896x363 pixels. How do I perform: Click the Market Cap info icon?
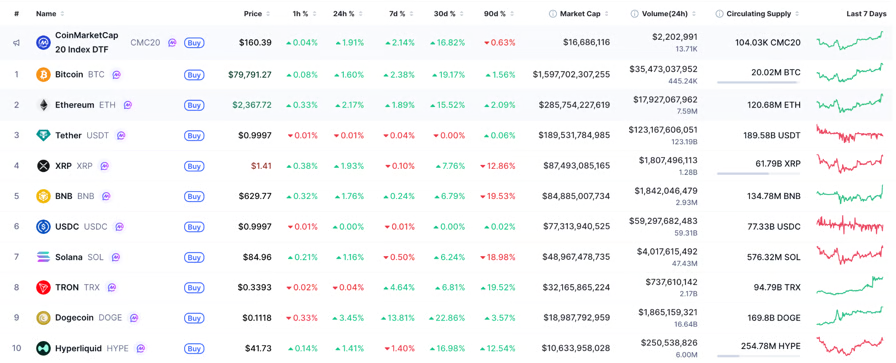[553, 14]
